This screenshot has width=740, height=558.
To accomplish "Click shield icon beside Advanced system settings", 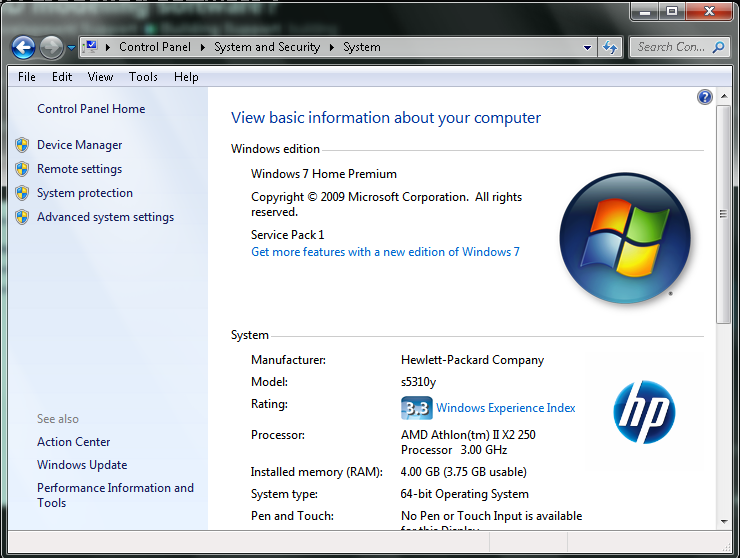I will [x=22, y=217].
